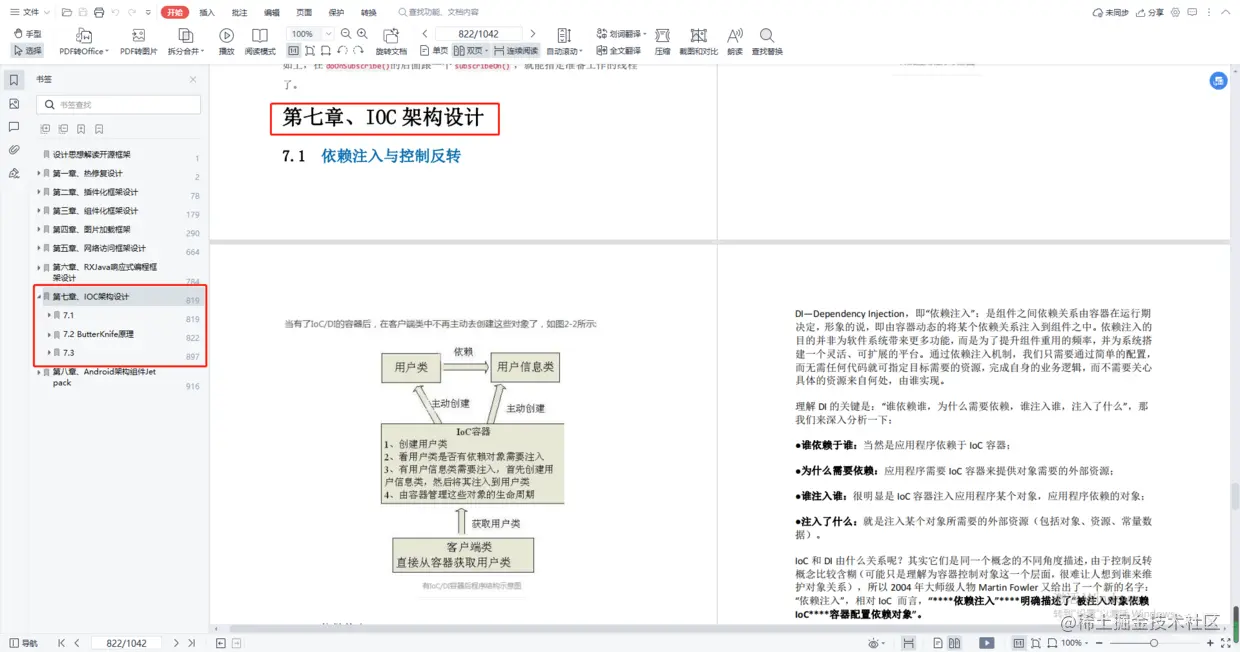Viewport: 1240px width, 652px height.
Task: Toggle fit page icon in toolbar
Action: tap(310, 50)
